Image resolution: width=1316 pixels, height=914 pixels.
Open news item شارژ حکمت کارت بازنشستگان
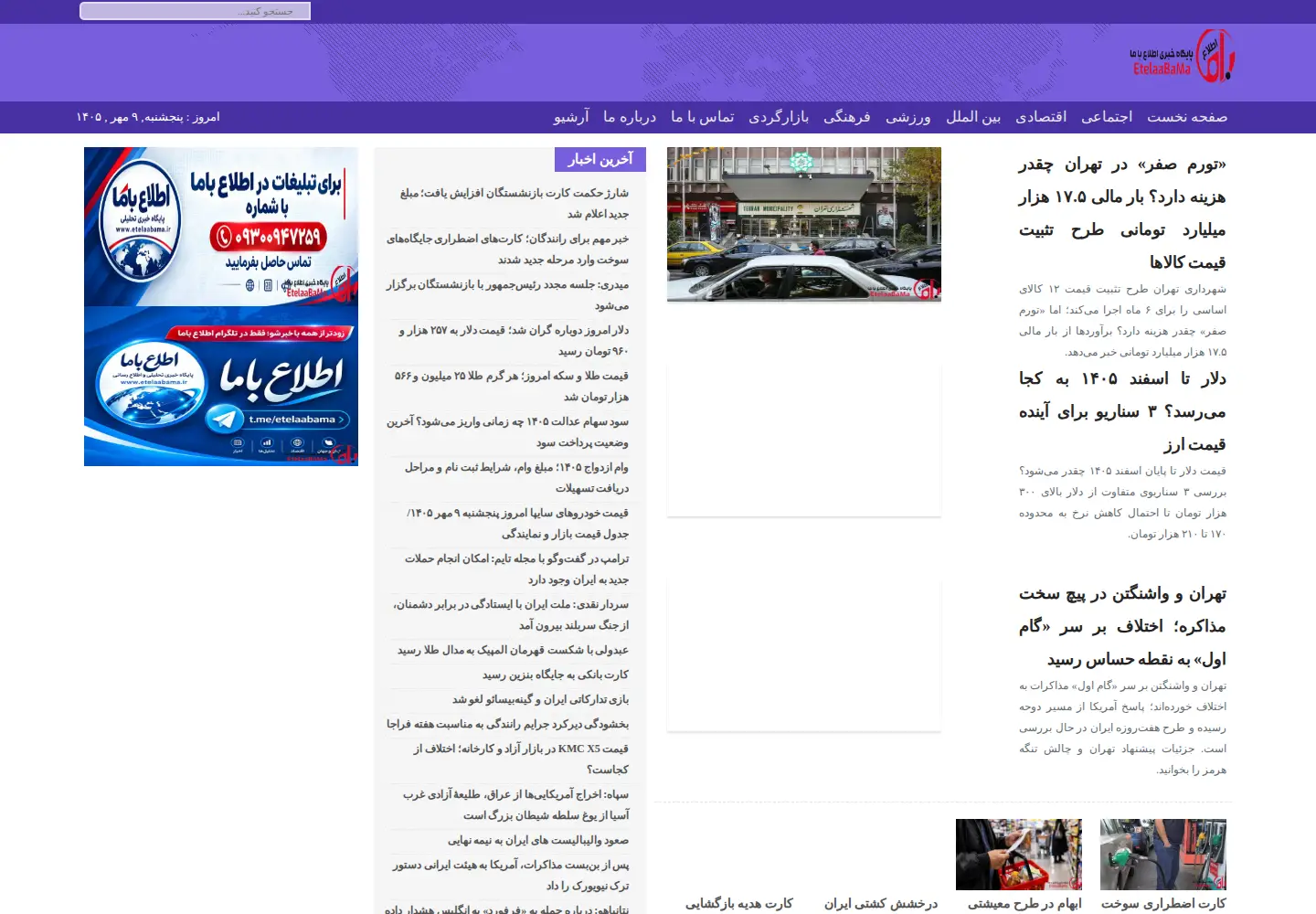(x=514, y=203)
